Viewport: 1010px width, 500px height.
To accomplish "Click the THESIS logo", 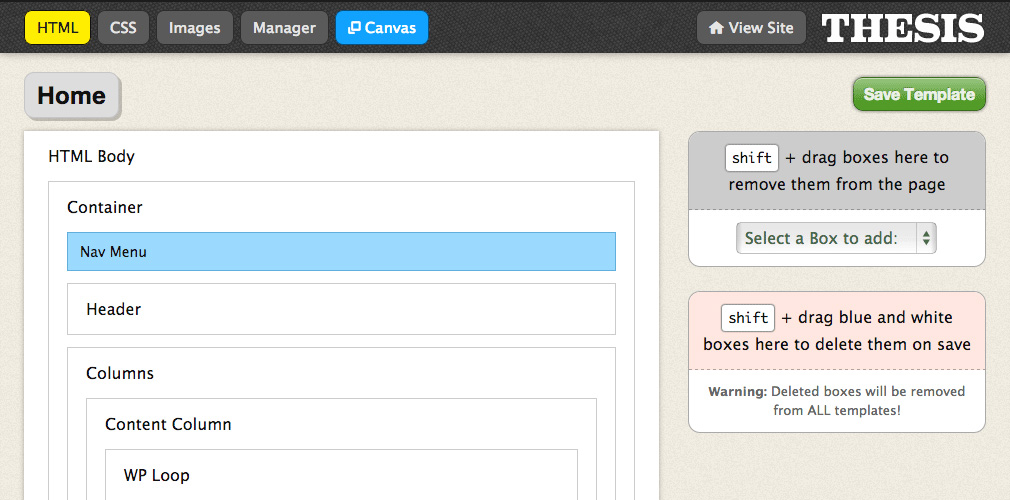I will tap(902, 28).
